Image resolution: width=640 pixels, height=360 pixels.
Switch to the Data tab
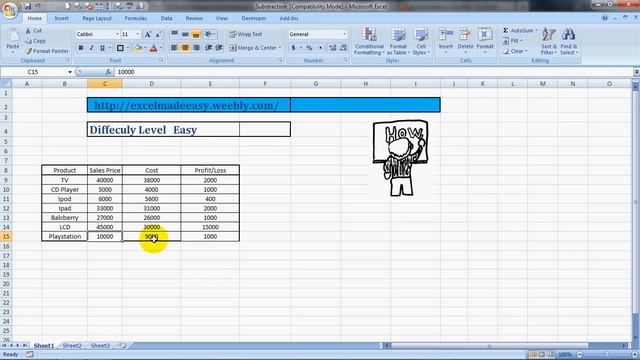pyautogui.click(x=166, y=18)
